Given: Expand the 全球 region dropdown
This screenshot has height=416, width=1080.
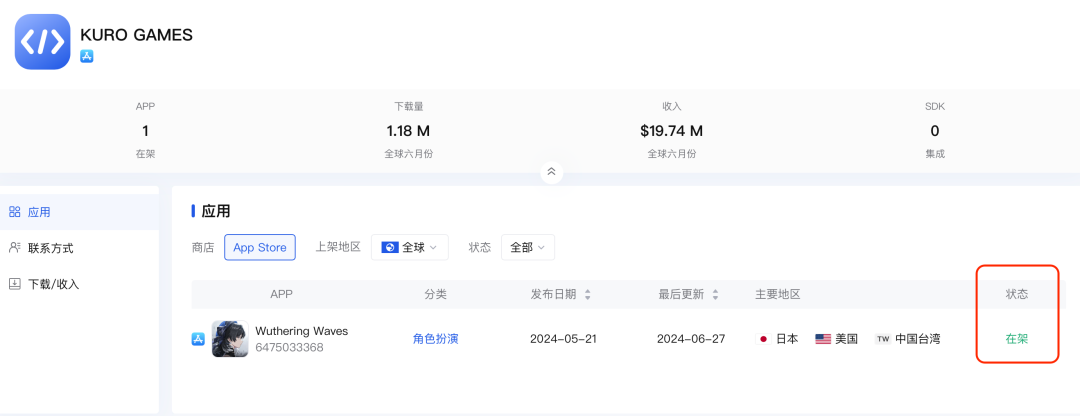Looking at the screenshot, I should pyautogui.click(x=410, y=247).
